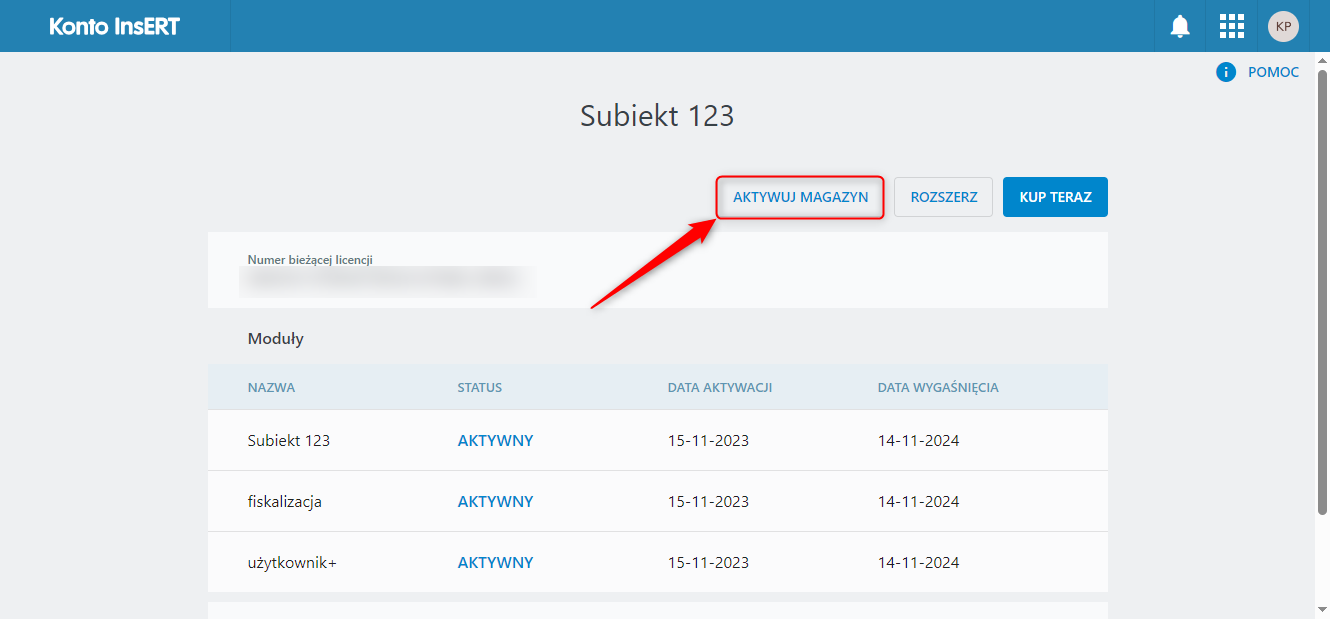1330x619 pixels.
Task: Click the KUP TERAZ button
Action: point(1055,197)
